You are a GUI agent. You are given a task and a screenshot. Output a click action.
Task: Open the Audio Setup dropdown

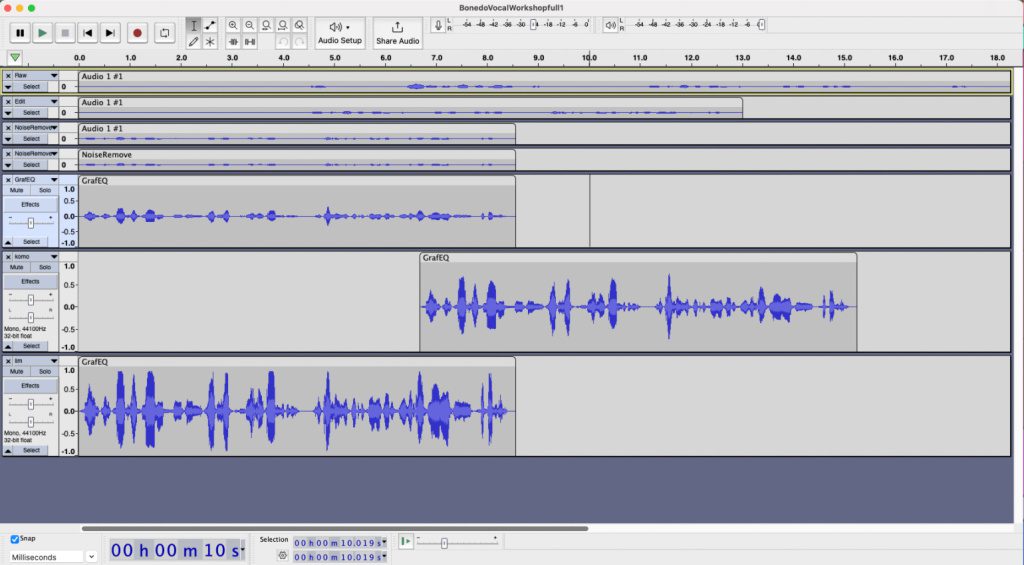coord(340,33)
